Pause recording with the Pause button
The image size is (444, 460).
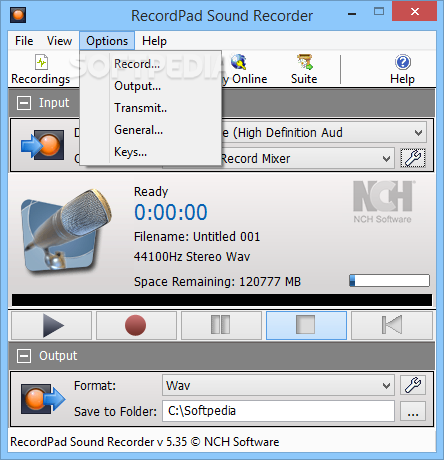(x=221, y=325)
